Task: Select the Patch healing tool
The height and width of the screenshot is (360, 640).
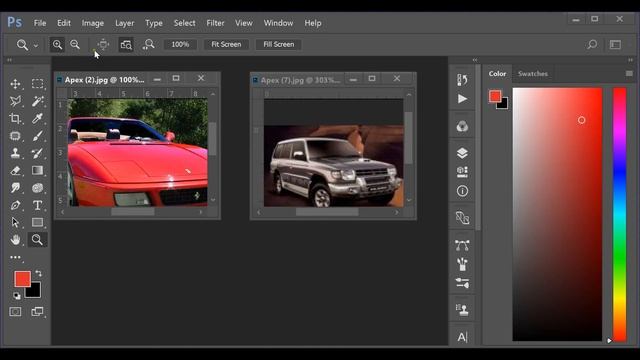Action: pyautogui.click(x=16, y=136)
